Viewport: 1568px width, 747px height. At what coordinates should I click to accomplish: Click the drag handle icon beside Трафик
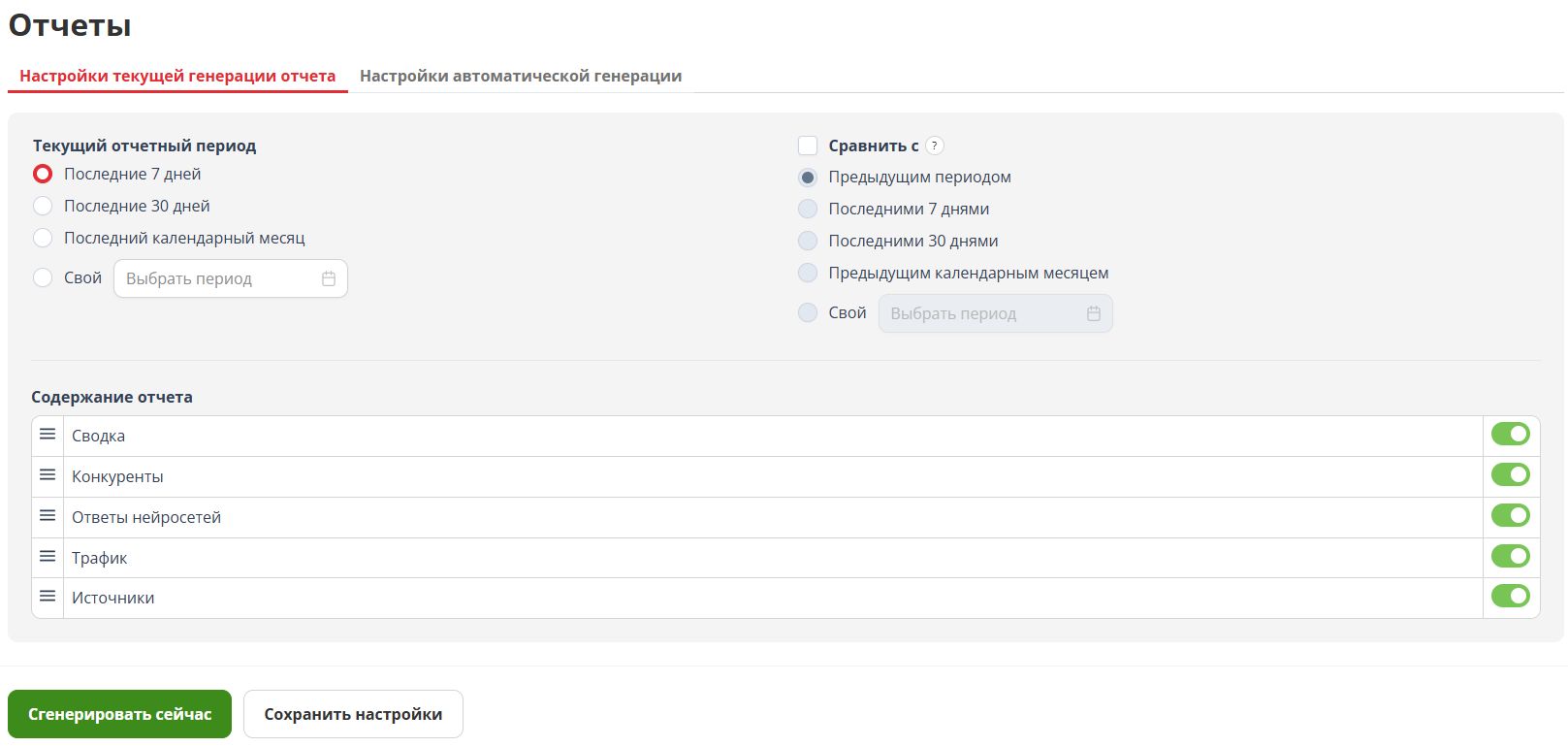48,557
